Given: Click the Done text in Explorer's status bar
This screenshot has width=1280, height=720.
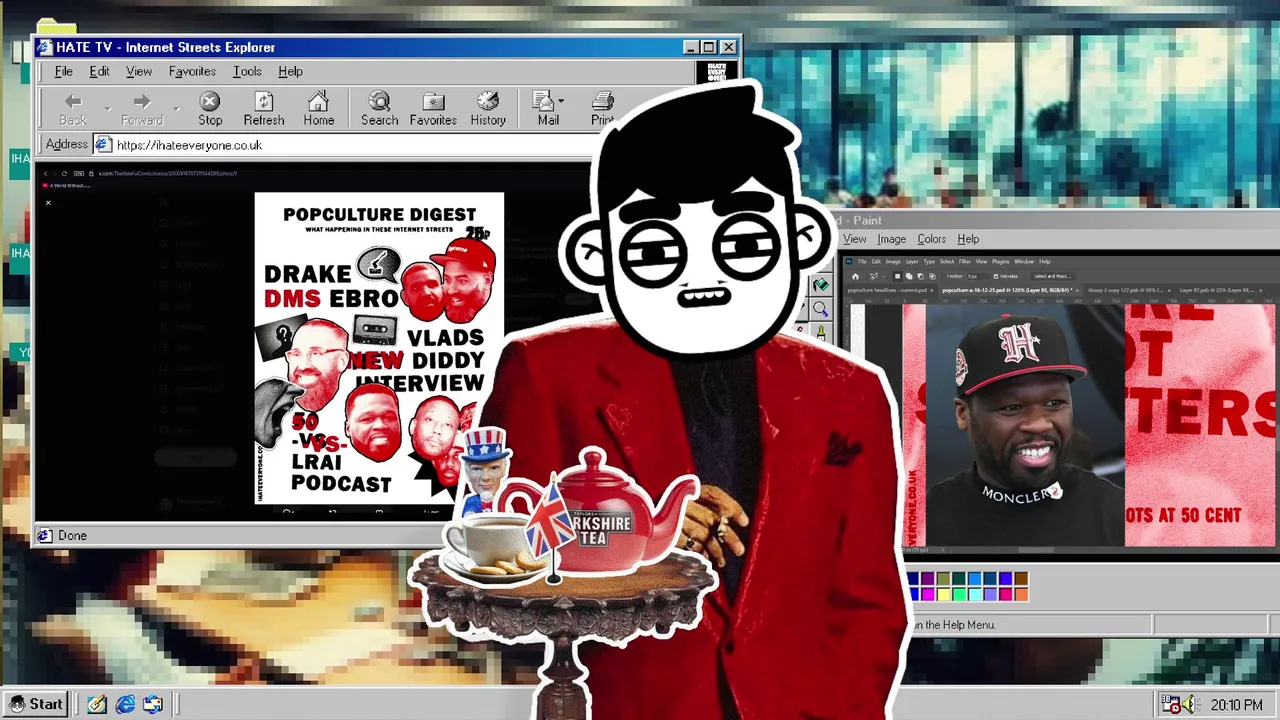Looking at the screenshot, I should point(72,535).
